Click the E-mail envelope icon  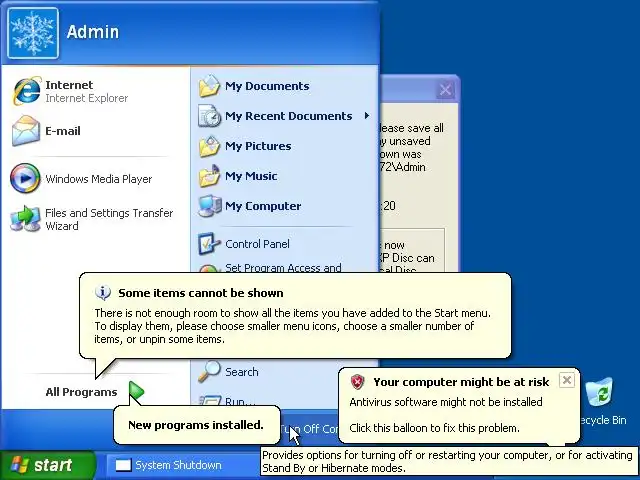(x=26, y=131)
